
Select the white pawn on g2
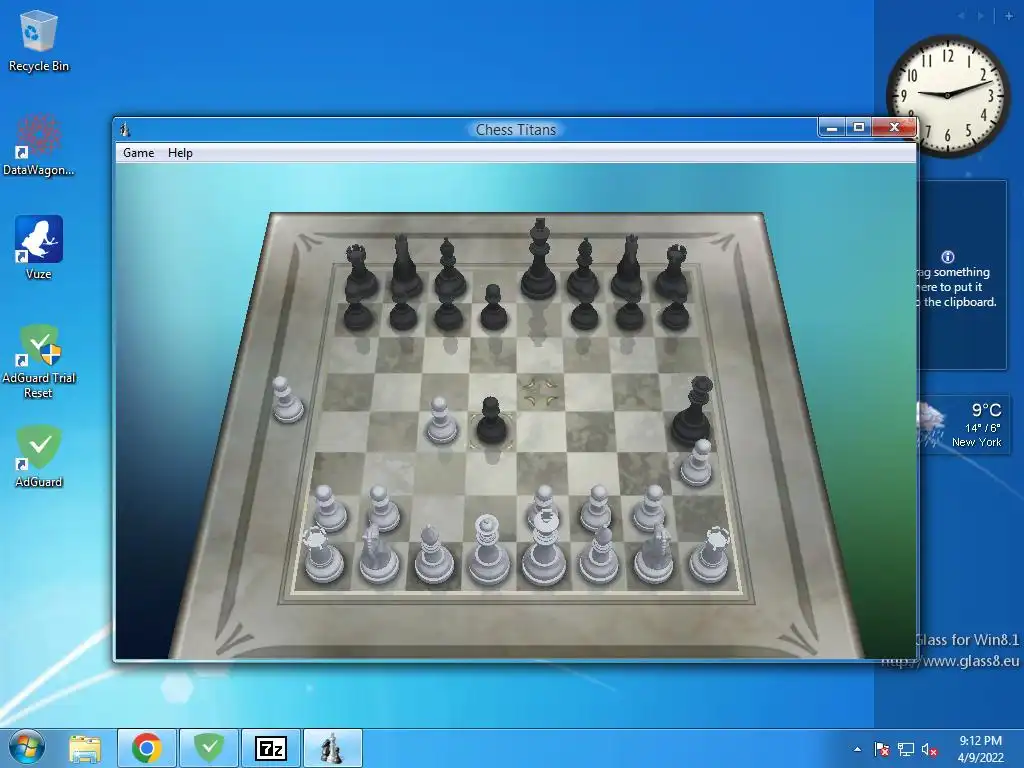(650, 508)
